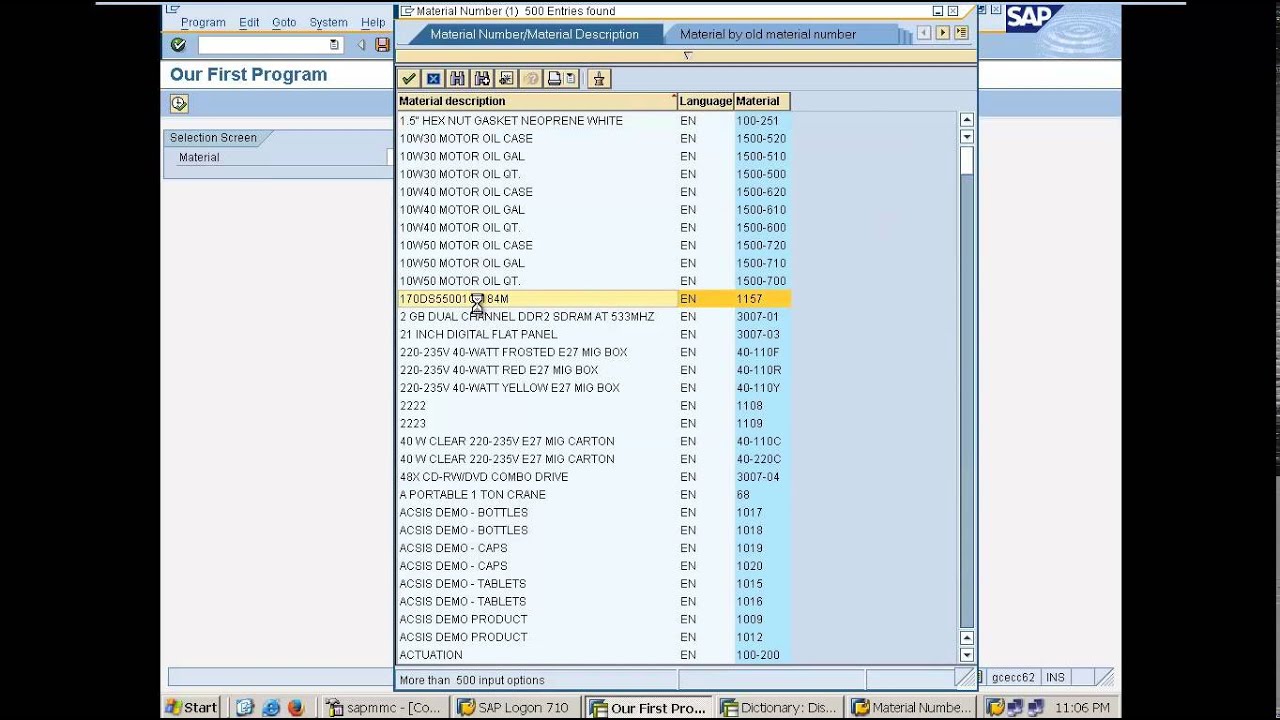1280x720 pixels.
Task: Select row 10W50 MOTOR OIL QT.
Action: (594, 281)
